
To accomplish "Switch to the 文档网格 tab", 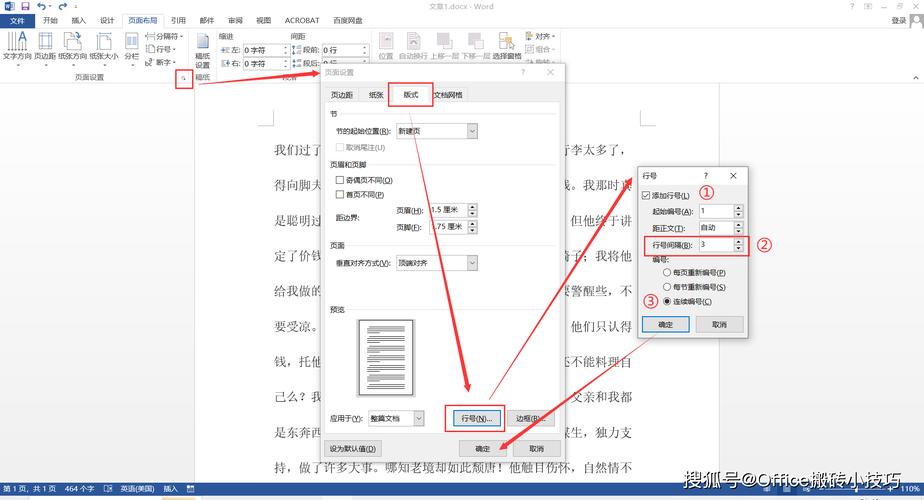I will (448, 95).
